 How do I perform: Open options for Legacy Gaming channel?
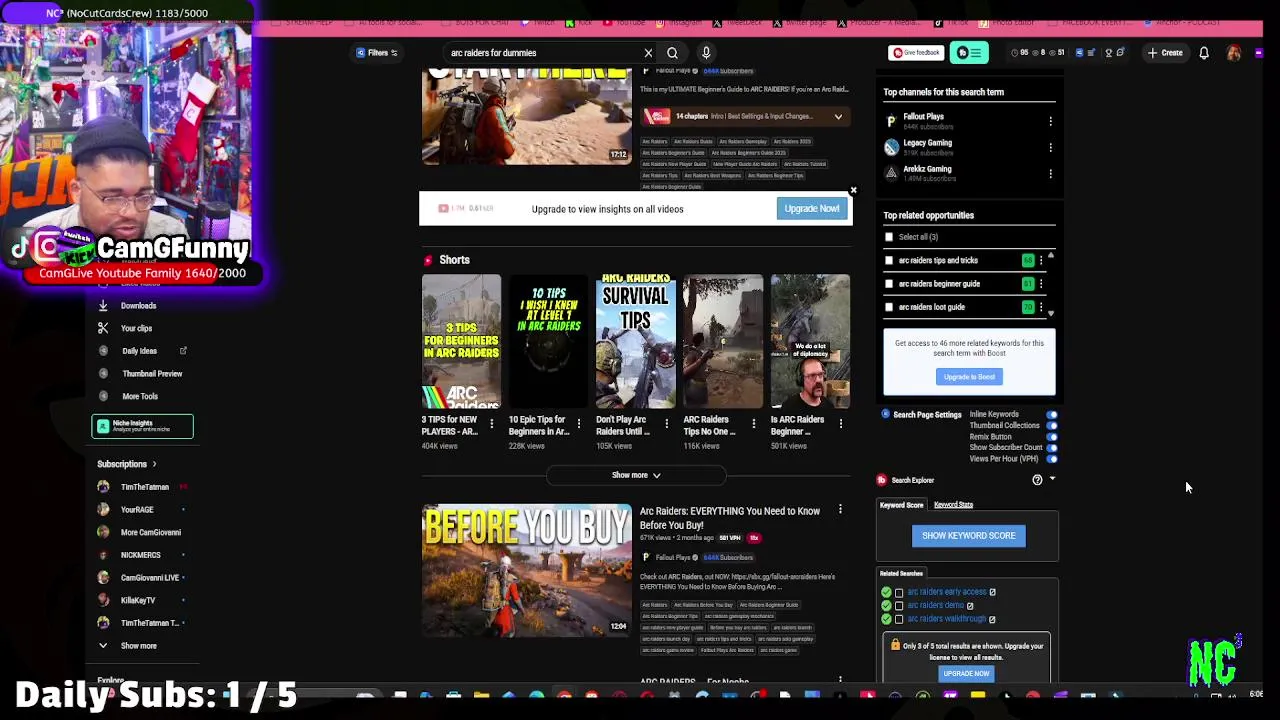[1050, 147]
